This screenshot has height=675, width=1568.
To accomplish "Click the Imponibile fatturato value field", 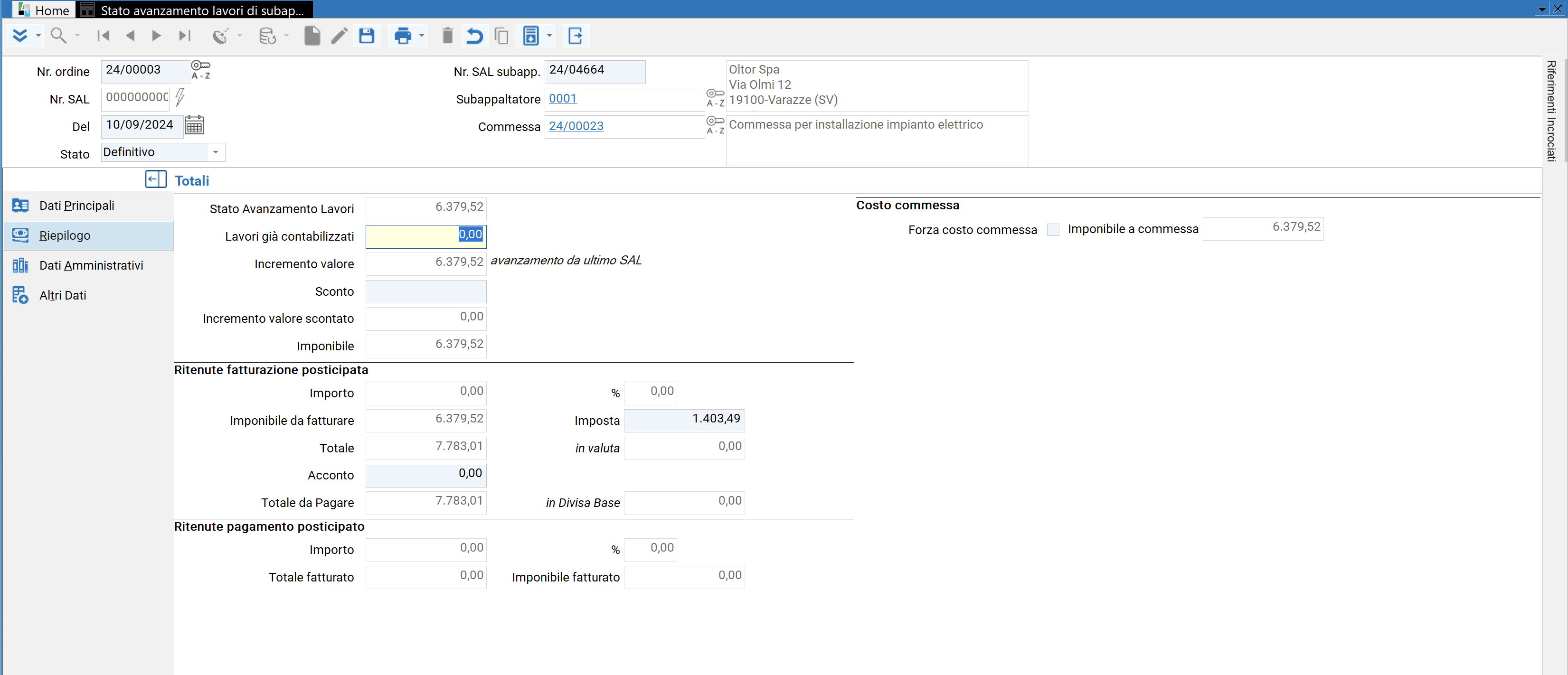I will pos(684,577).
